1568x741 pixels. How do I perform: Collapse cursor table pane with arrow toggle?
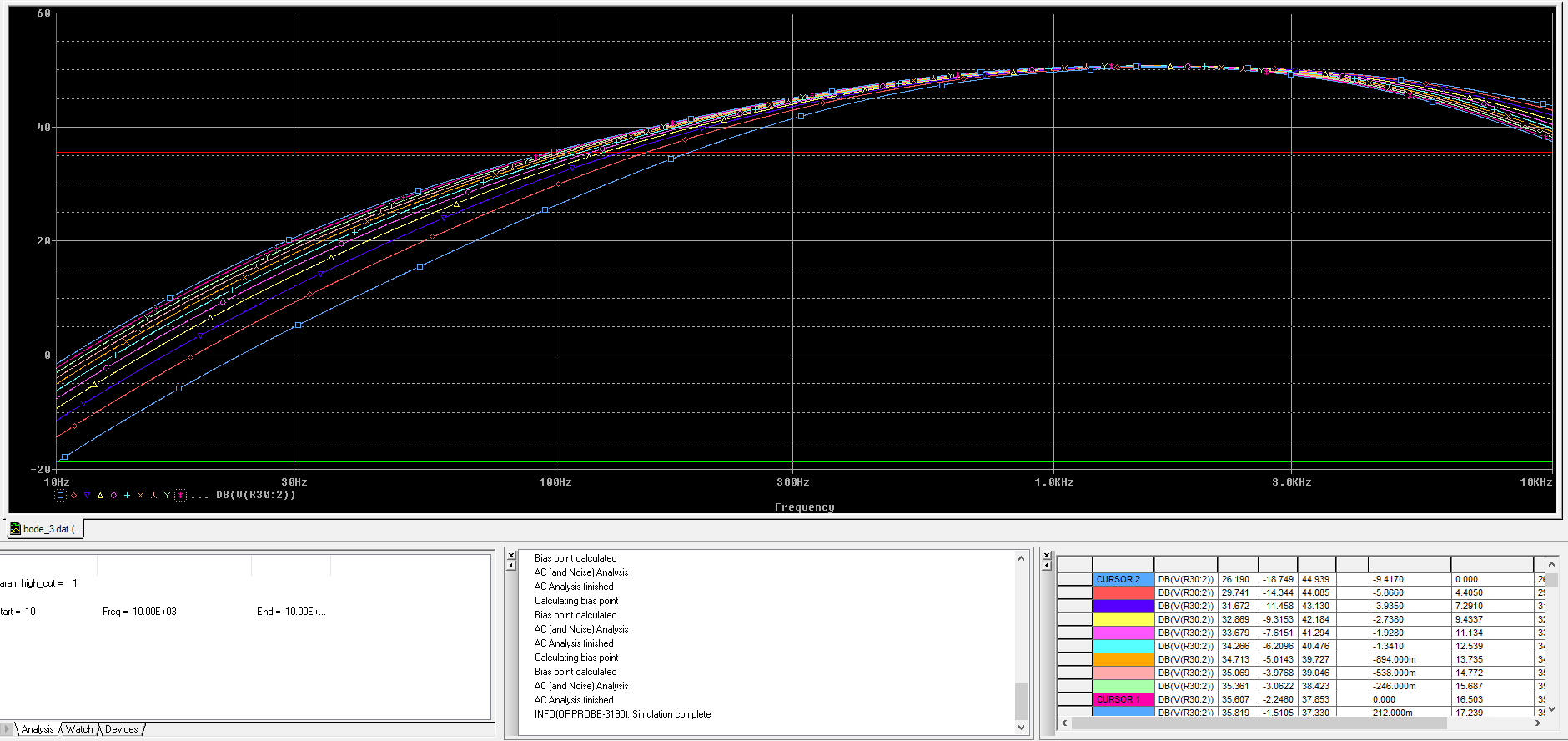pos(1047,566)
